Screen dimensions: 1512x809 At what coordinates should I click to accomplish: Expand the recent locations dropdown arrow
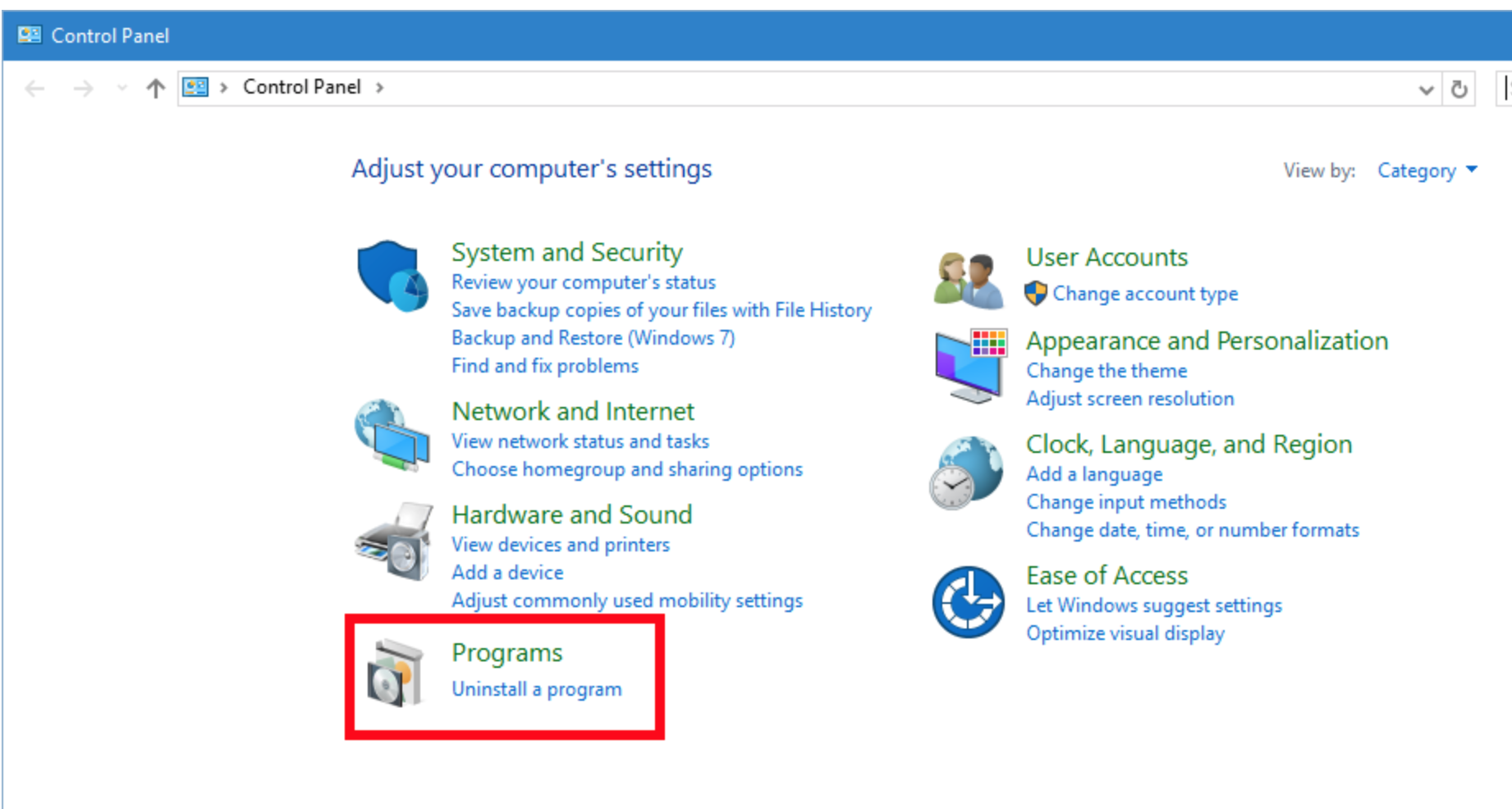(x=122, y=88)
